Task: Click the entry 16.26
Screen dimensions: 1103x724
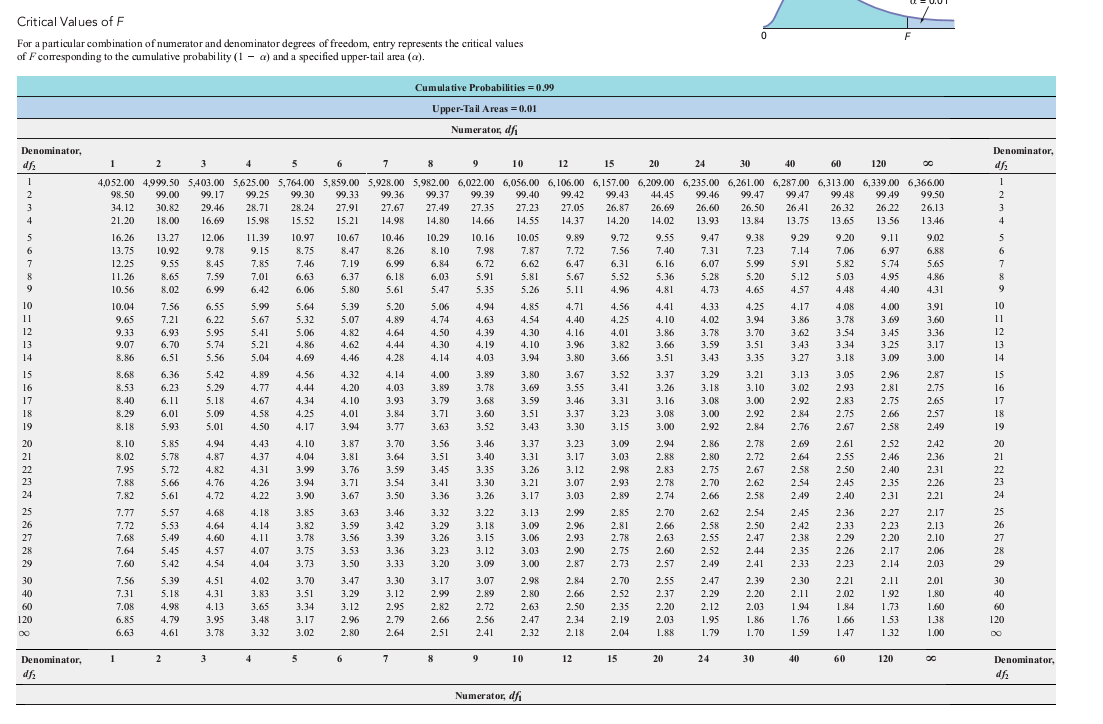Action: click(x=122, y=238)
